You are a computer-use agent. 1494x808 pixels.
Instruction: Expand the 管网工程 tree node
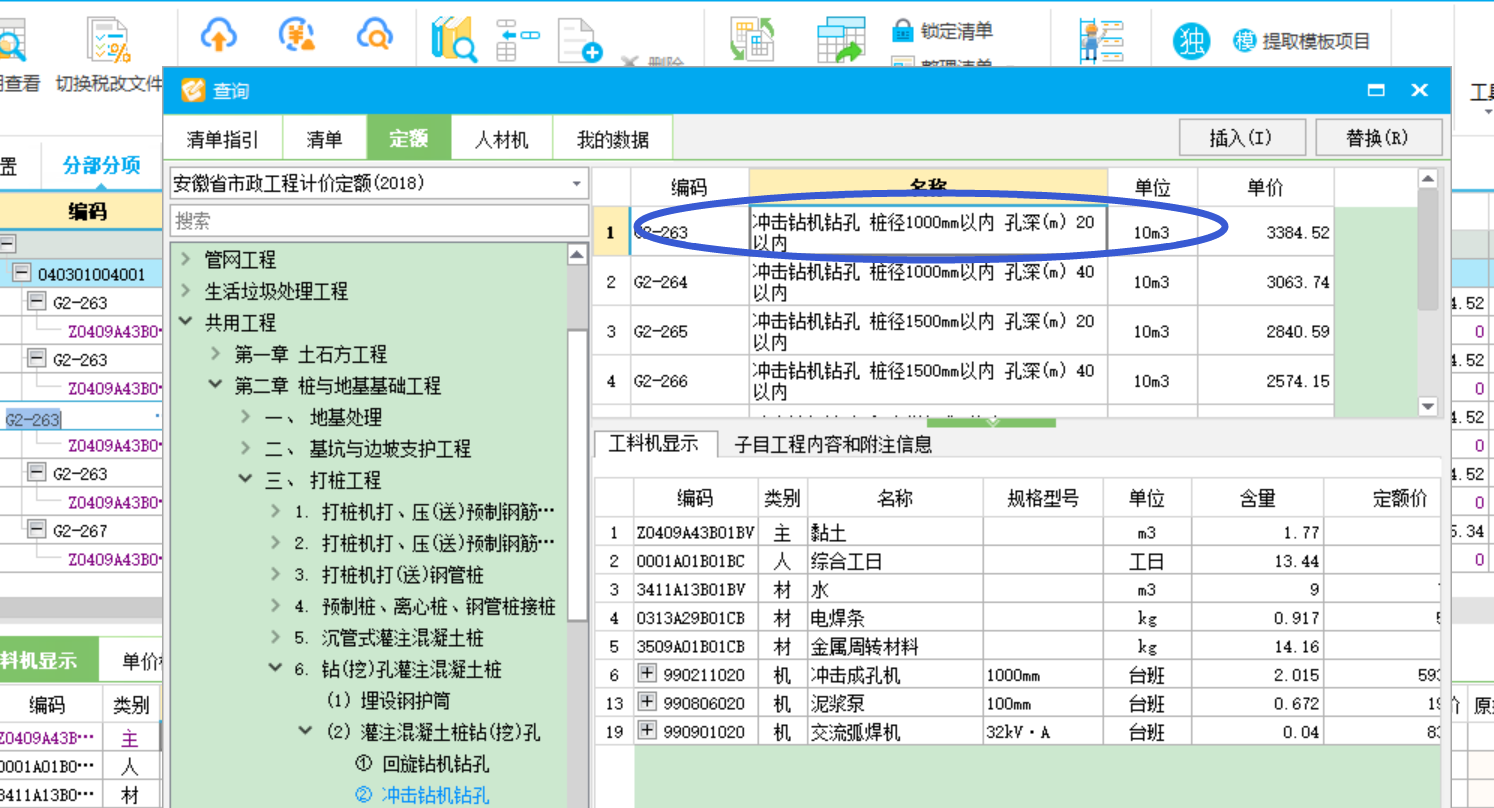186,259
